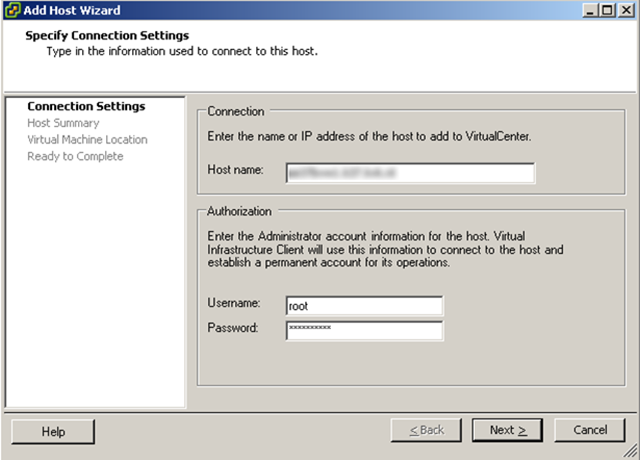Click the Username label
Image resolution: width=640 pixels, height=460 pixels.
click(233, 303)
